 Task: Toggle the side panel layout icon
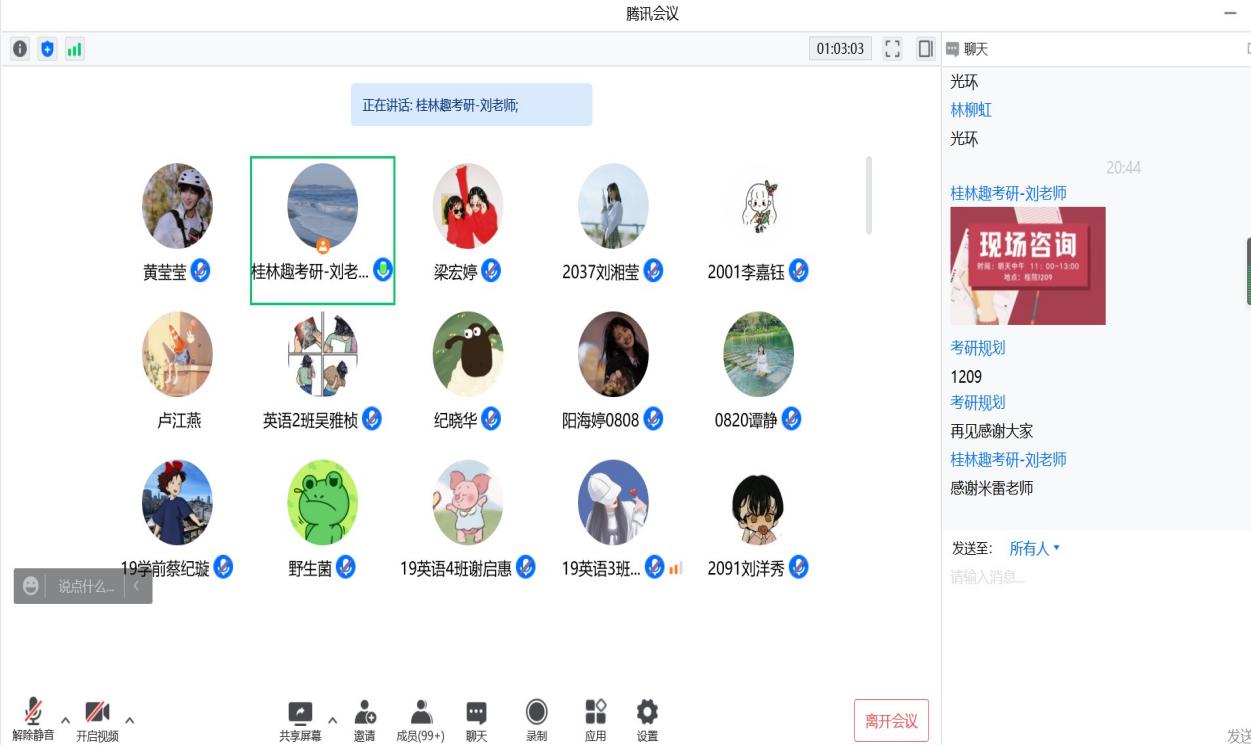[x=925, y=49]
